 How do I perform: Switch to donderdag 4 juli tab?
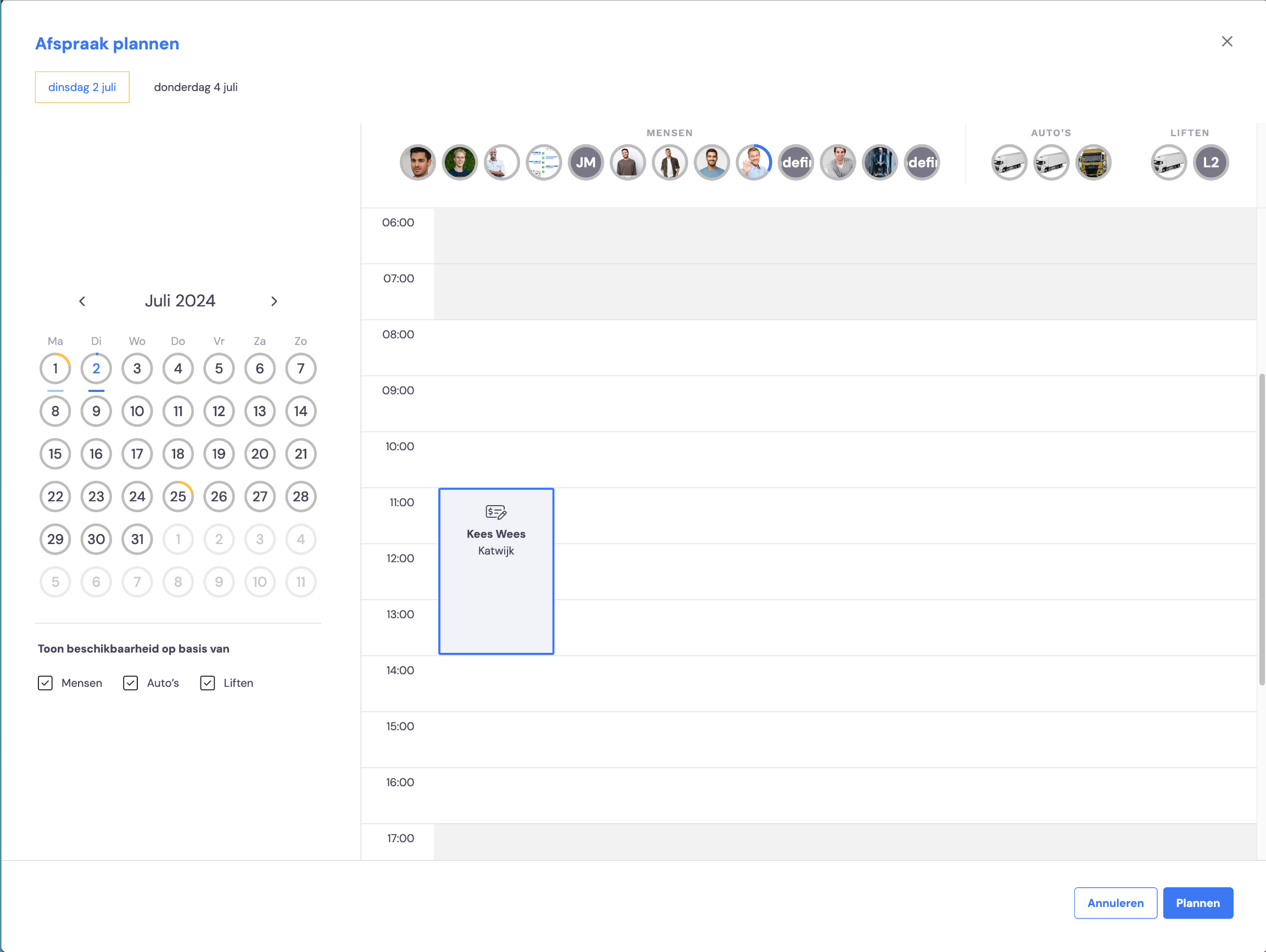(196, 87)
